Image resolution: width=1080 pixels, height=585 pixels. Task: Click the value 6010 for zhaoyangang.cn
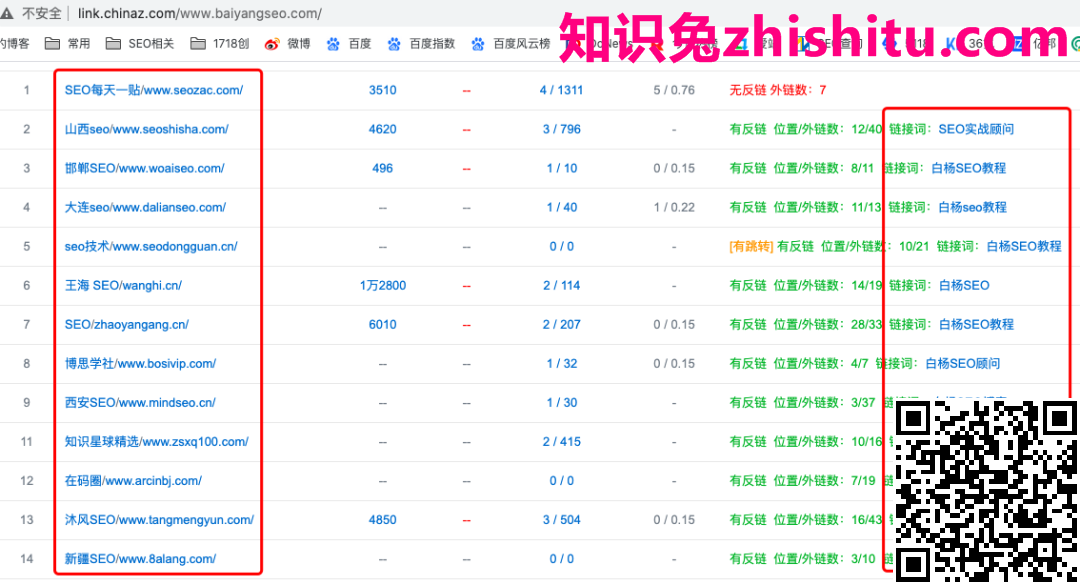pyautogui.click(x=382, y=324)
